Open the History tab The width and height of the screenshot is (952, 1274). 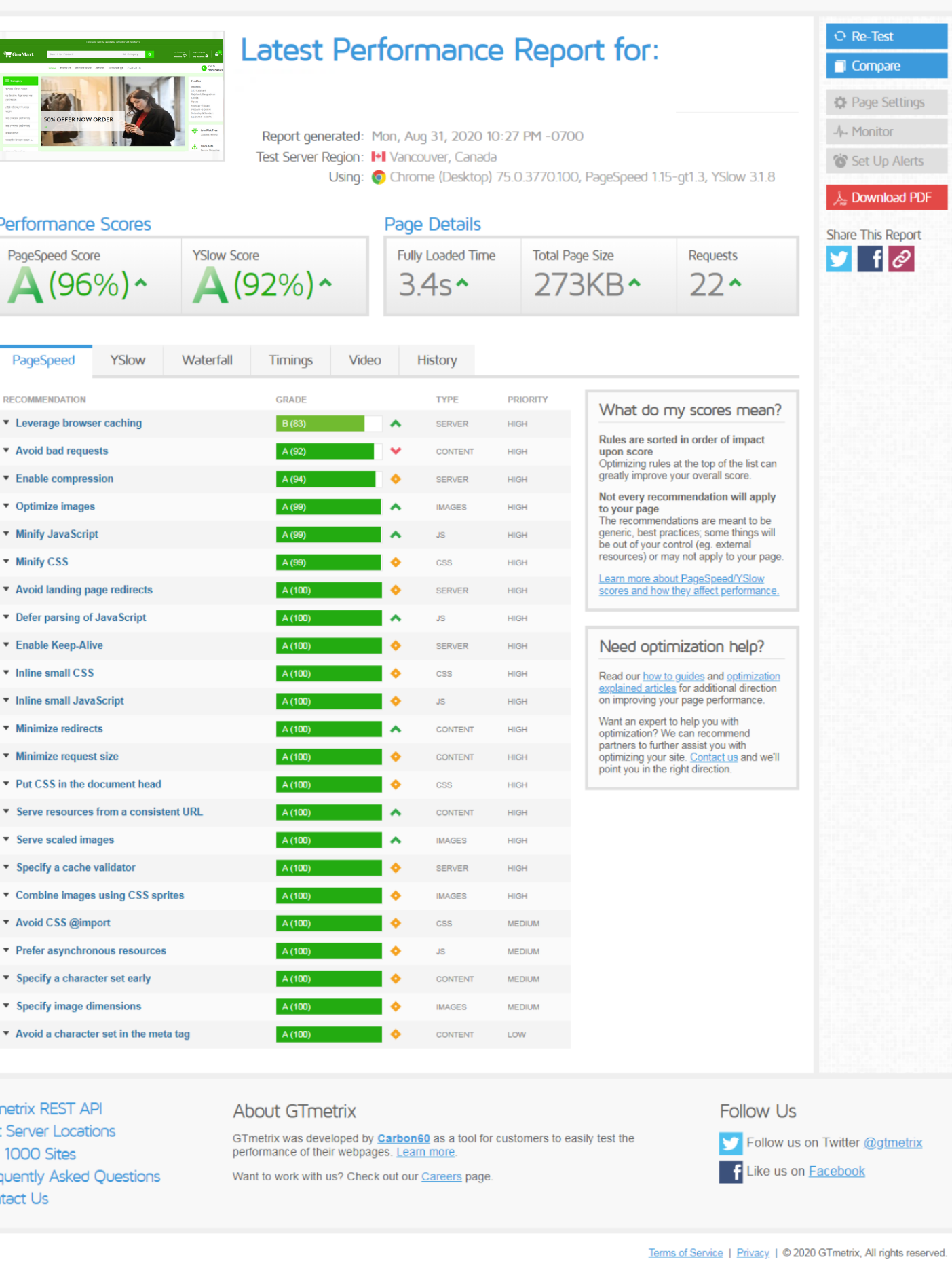click(437, 360)
